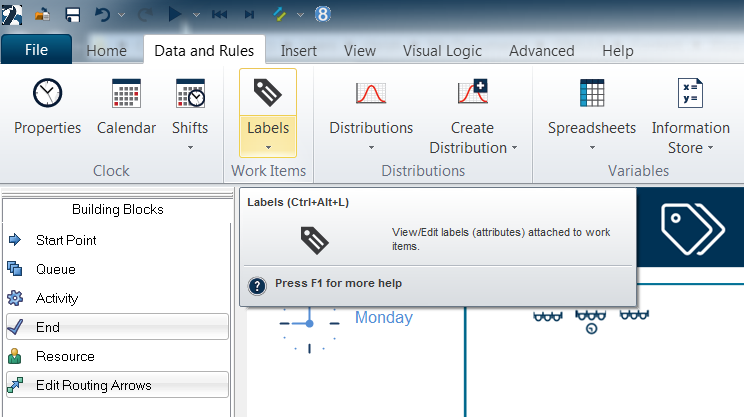Open the Play button options dropdown
The height and width of the screenshot is (417, 744).
coord(196,15)
